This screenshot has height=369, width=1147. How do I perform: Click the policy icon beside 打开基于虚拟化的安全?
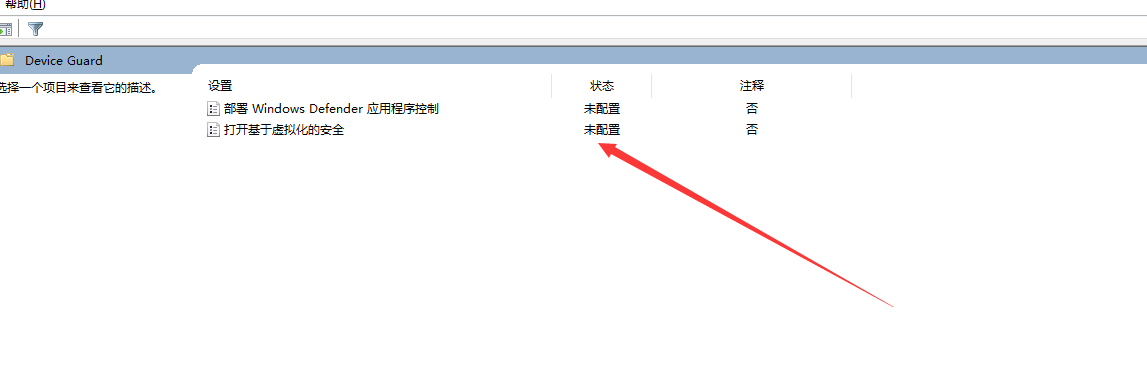point(213,130)
